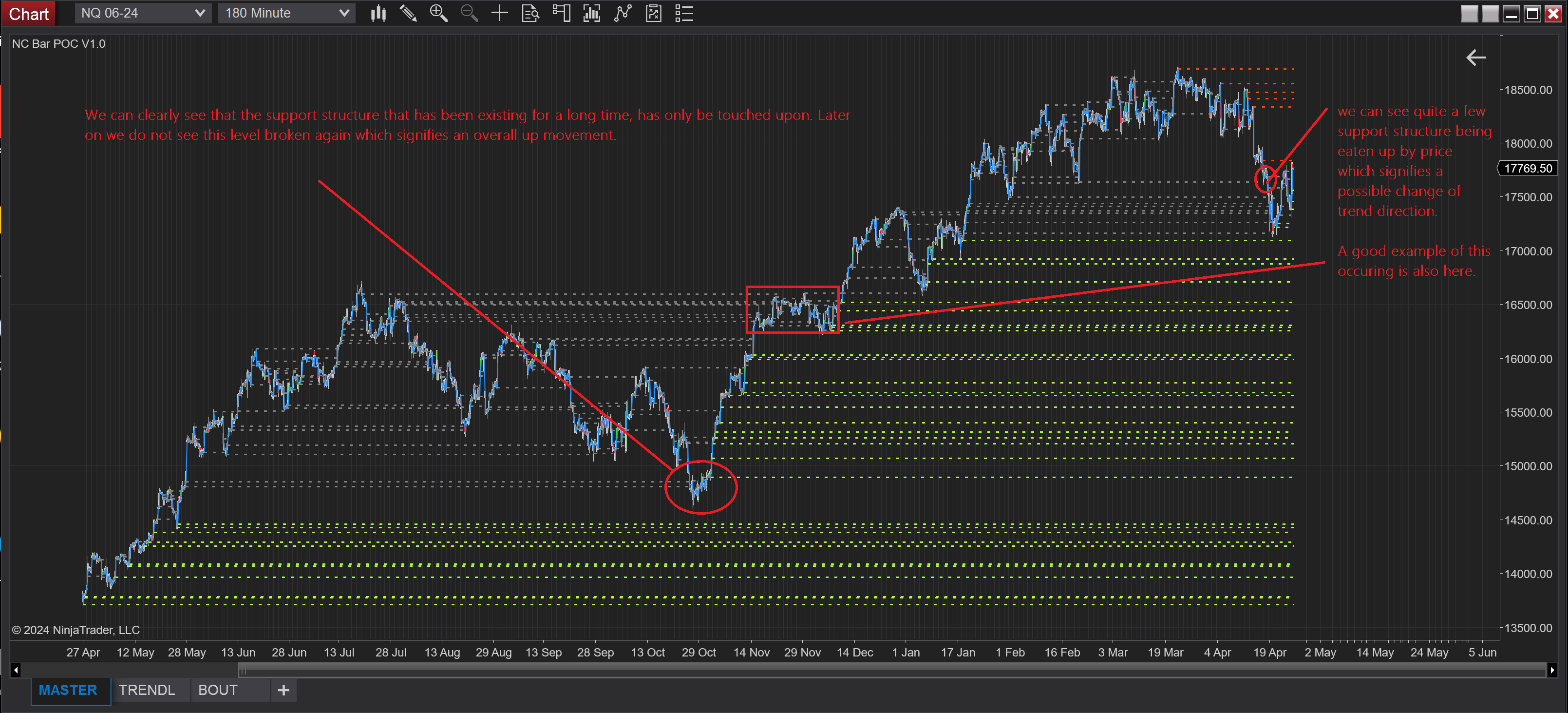This screenshot has height=713, width=1568.
Task: Click the horizontal time scrollbar thumb
Action: [892, 671]
